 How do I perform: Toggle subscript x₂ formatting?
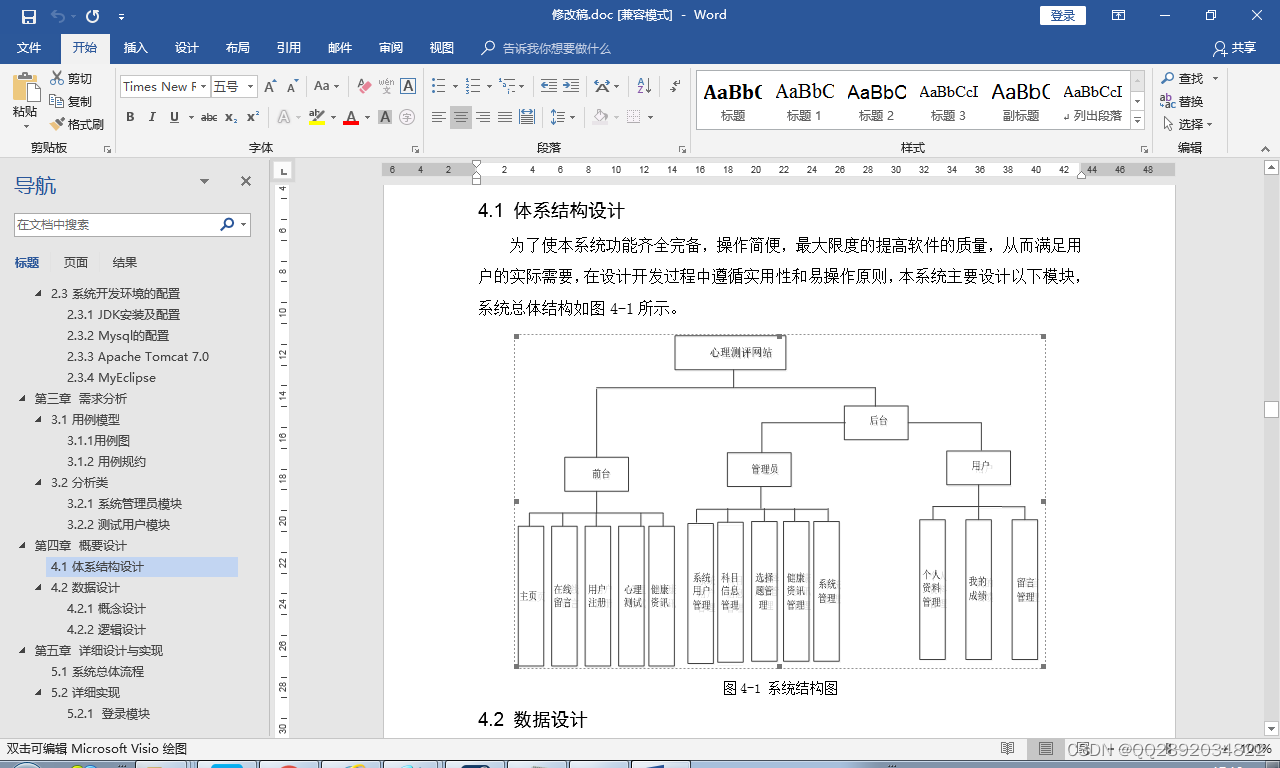point(231,117)
